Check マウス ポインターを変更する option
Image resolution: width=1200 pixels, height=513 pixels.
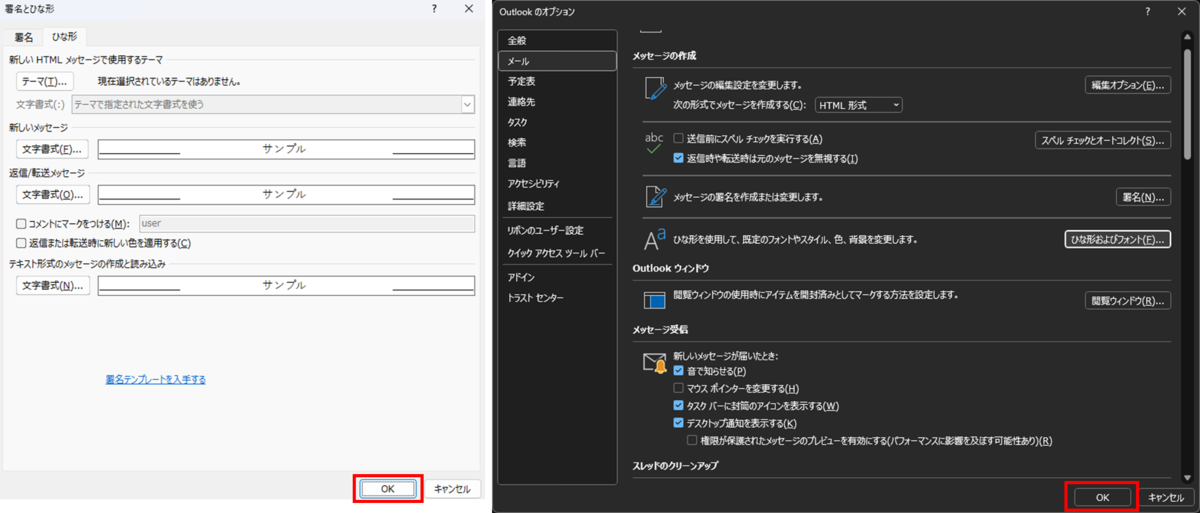(678, 388)
